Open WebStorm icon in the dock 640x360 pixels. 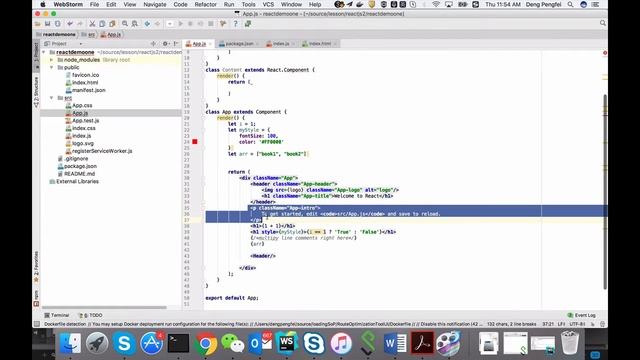click(287, 343)
